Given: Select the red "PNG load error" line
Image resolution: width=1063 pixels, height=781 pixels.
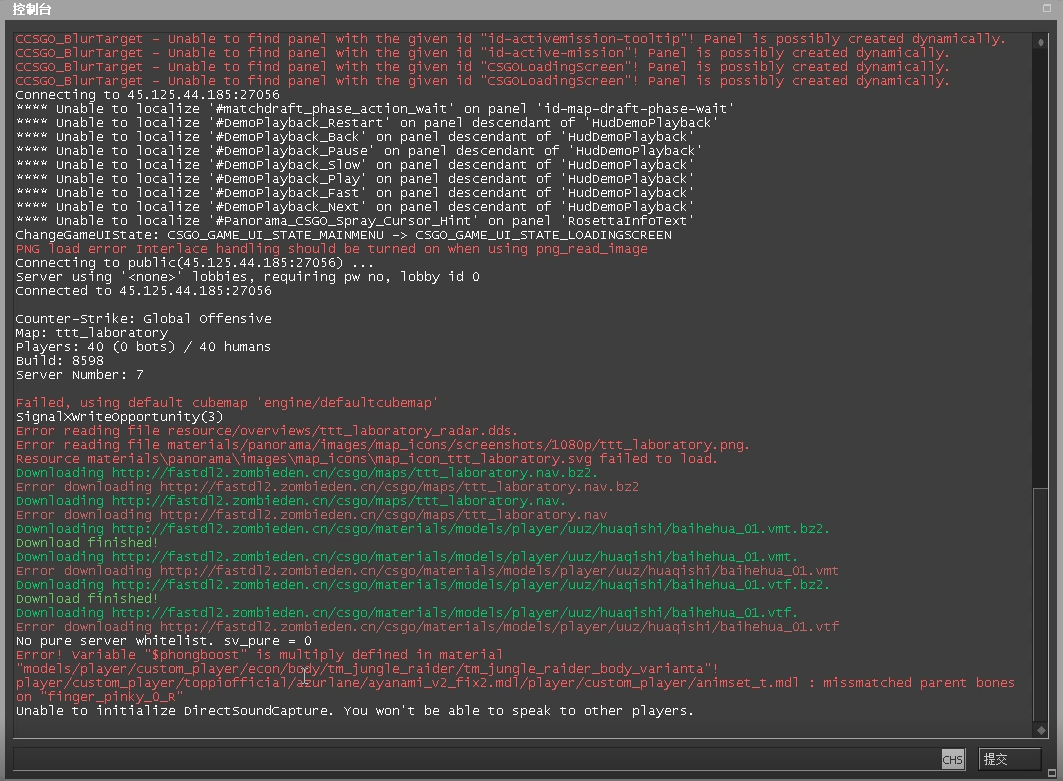Looking at the screenshot, I should click(x=332, y=249).
